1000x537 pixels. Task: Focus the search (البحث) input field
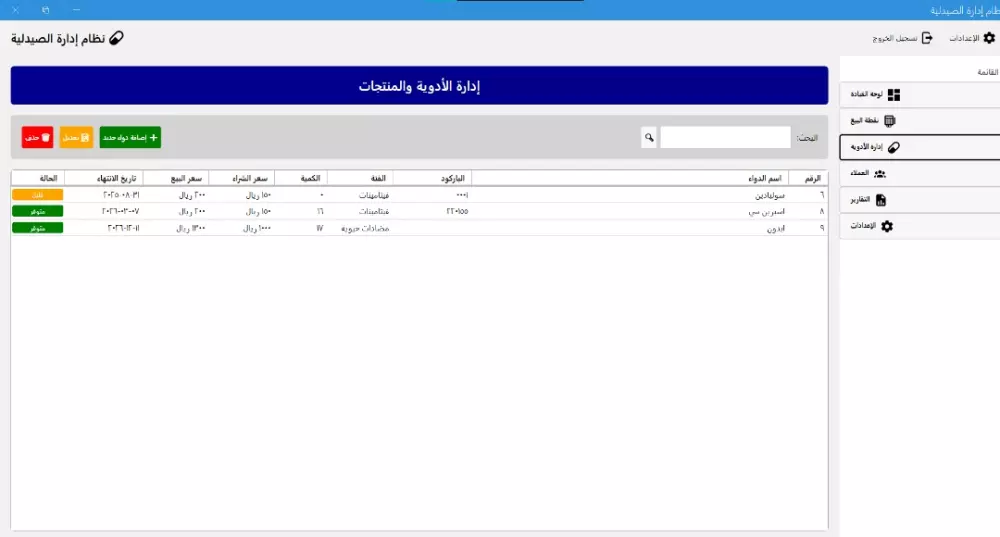pyautogui.click(x=725, y=137)
